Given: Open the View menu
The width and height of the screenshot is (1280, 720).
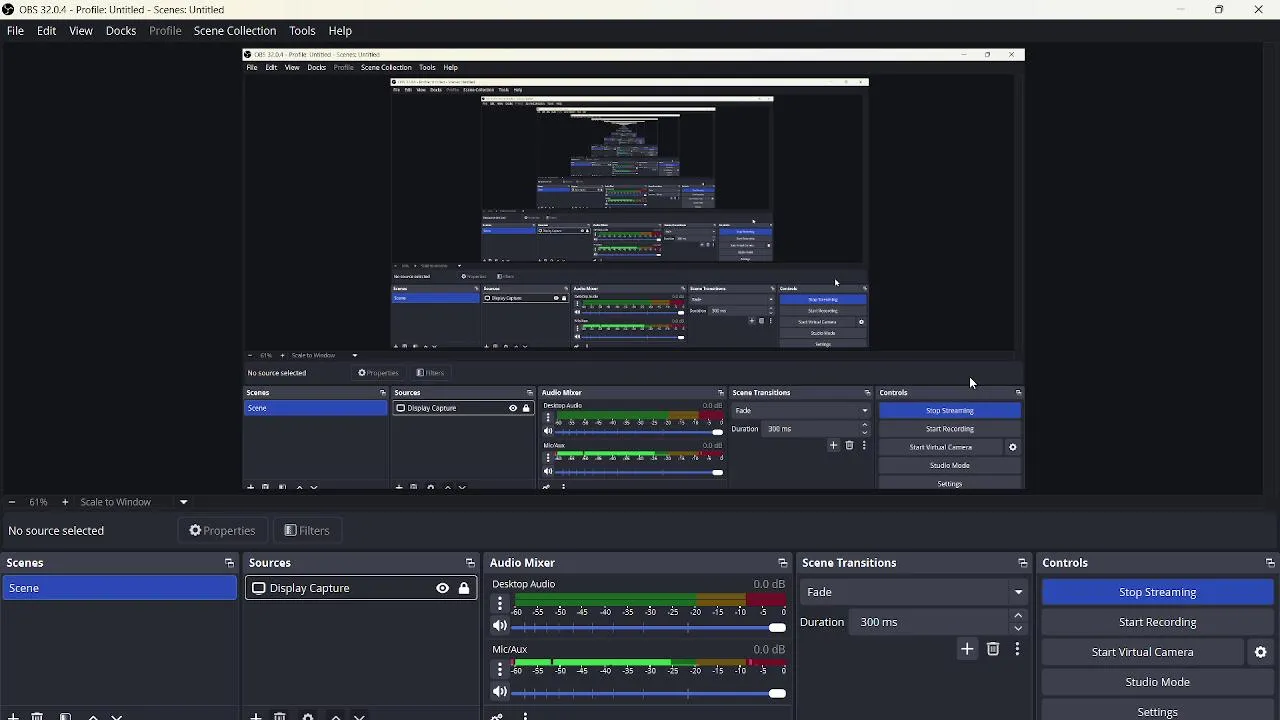Looking at the screenshot, I should [x=81, y=31].
